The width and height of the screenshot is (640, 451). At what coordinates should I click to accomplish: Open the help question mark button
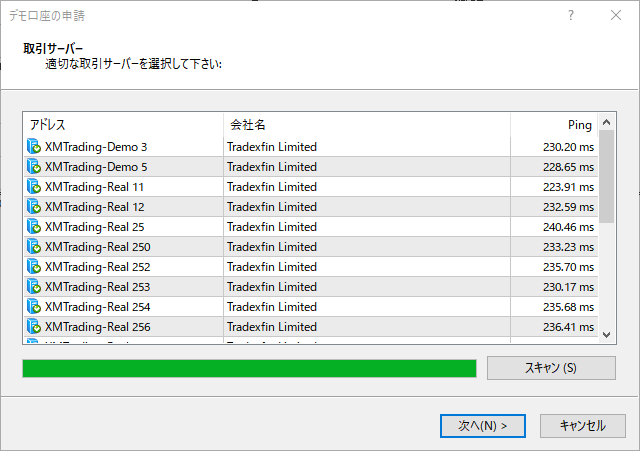click(x=571, y=16)
